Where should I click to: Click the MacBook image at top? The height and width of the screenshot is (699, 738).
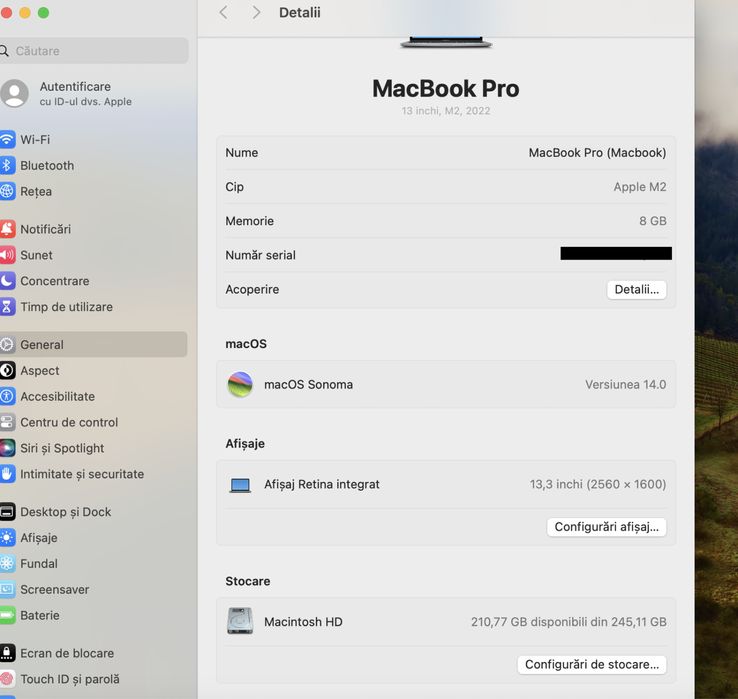coord(446,42)
